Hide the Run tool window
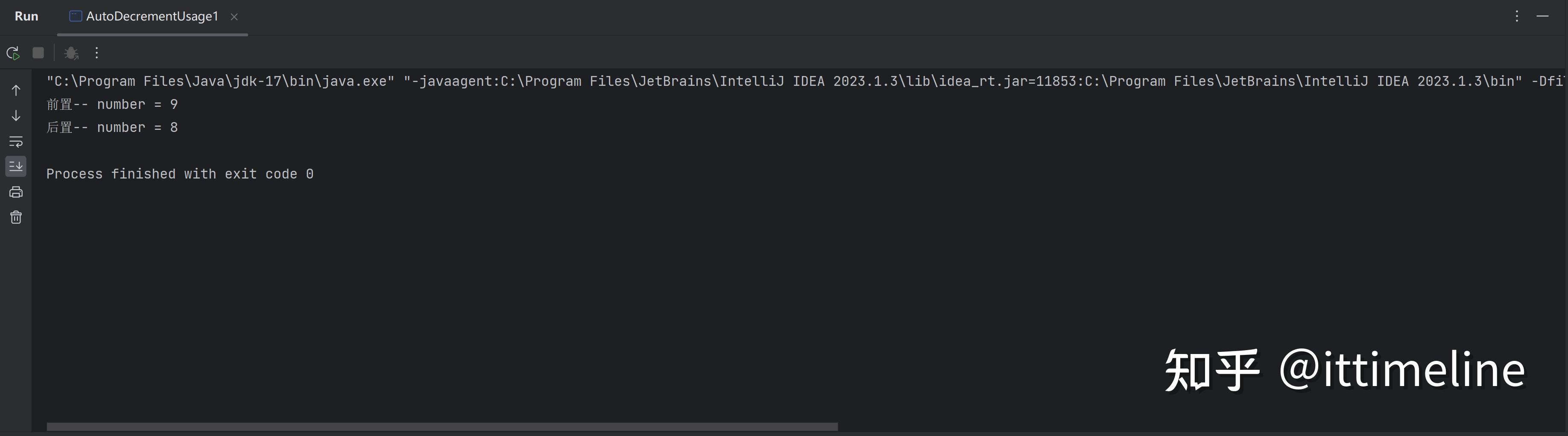1568x436 pixels. tap(1542, 17)
